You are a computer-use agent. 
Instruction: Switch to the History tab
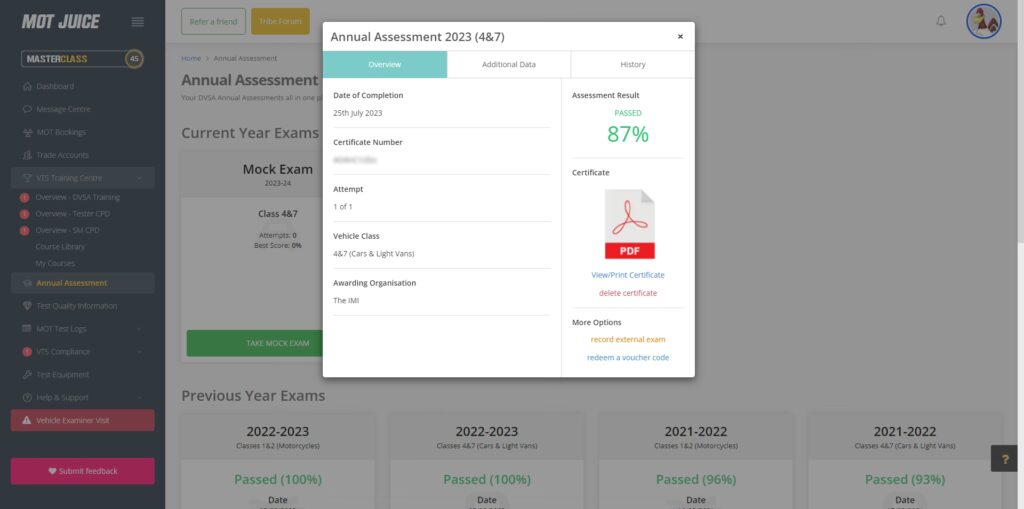click(x=632, y=64)
